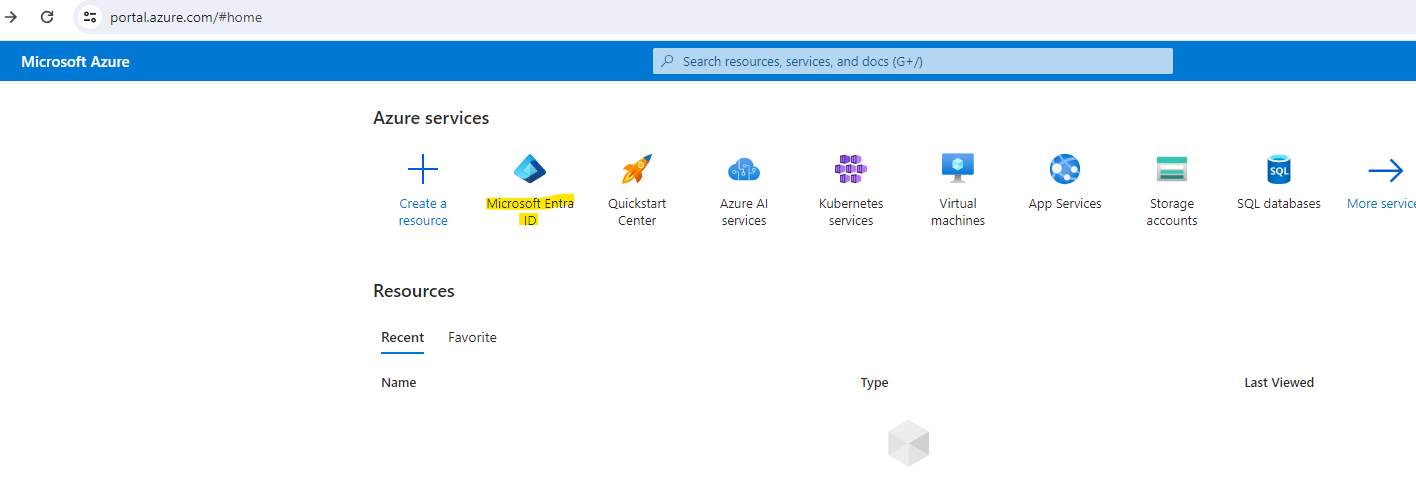This screenshot has width=1416, height=478.
Task: Reload the page with the browser refresh button
Action: pos(46,17)
